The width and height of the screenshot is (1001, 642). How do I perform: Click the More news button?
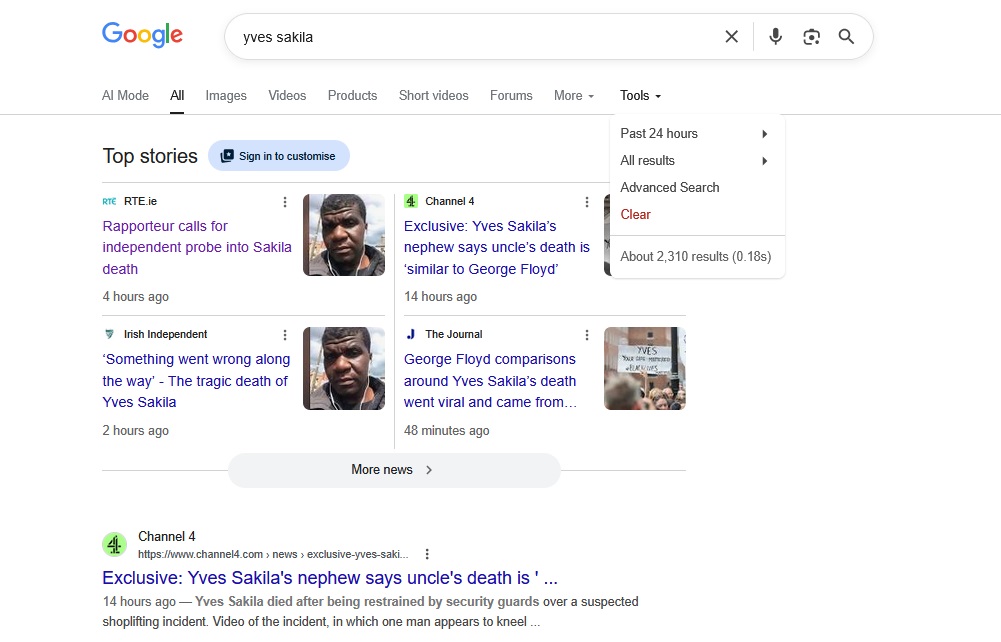[x=394, y=470]
